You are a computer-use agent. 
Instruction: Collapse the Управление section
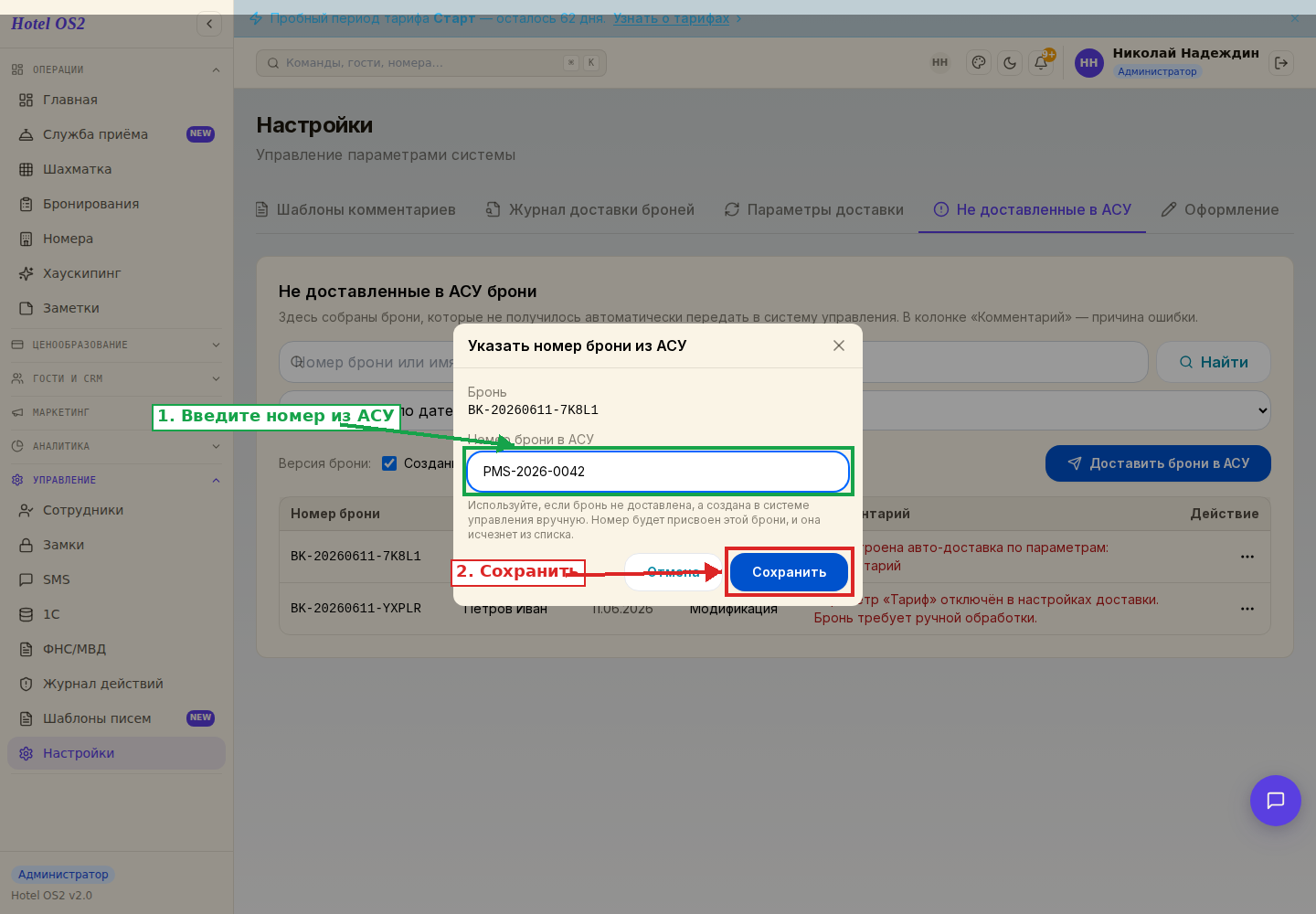(116, 480)
